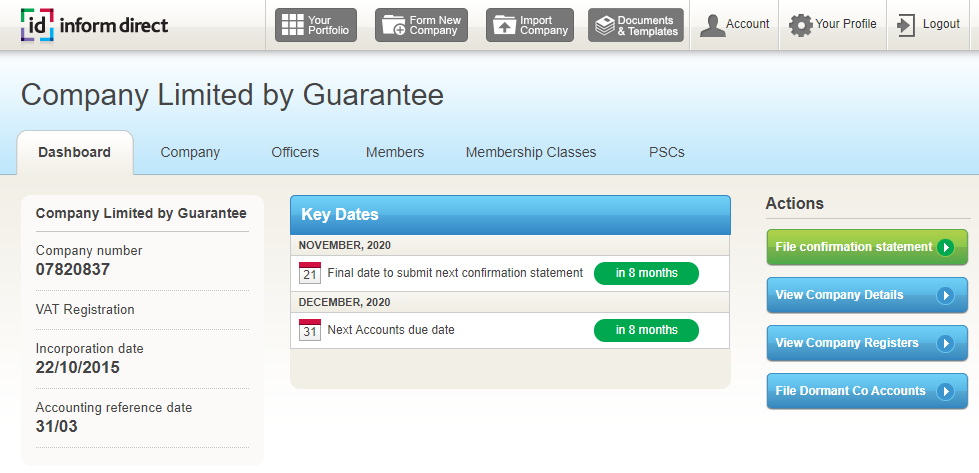Image resolution: width=979 pixels, height=473 pixels.
Task: Click the November 21 calendar icon
Action: [x=310, y=273]
